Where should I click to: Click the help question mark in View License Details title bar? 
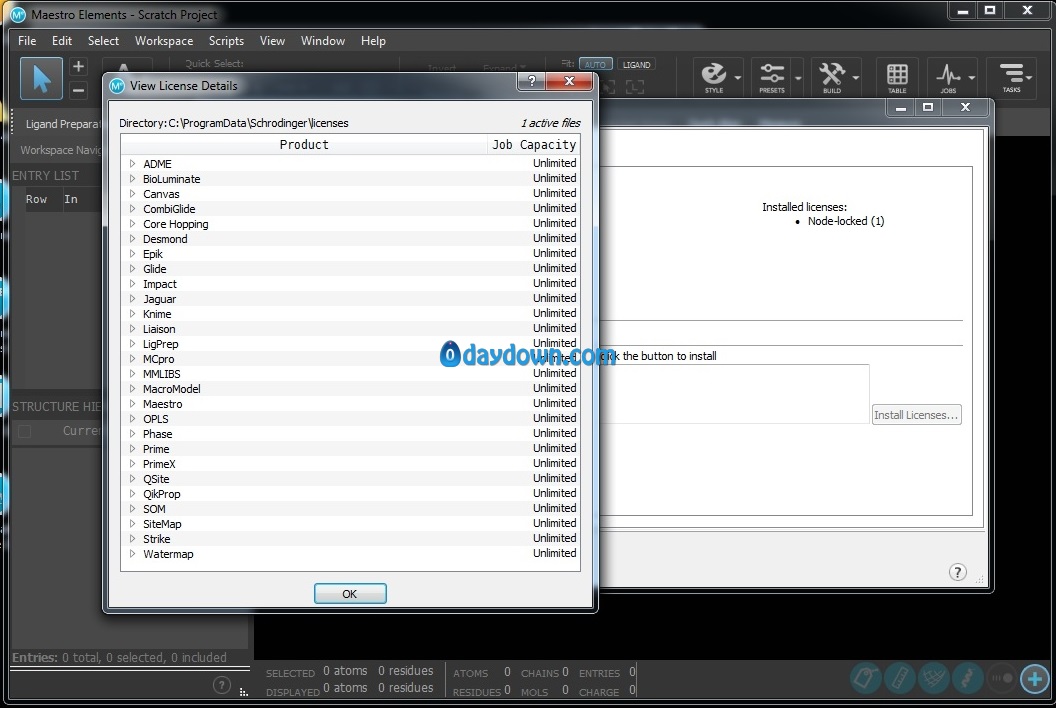532,81
